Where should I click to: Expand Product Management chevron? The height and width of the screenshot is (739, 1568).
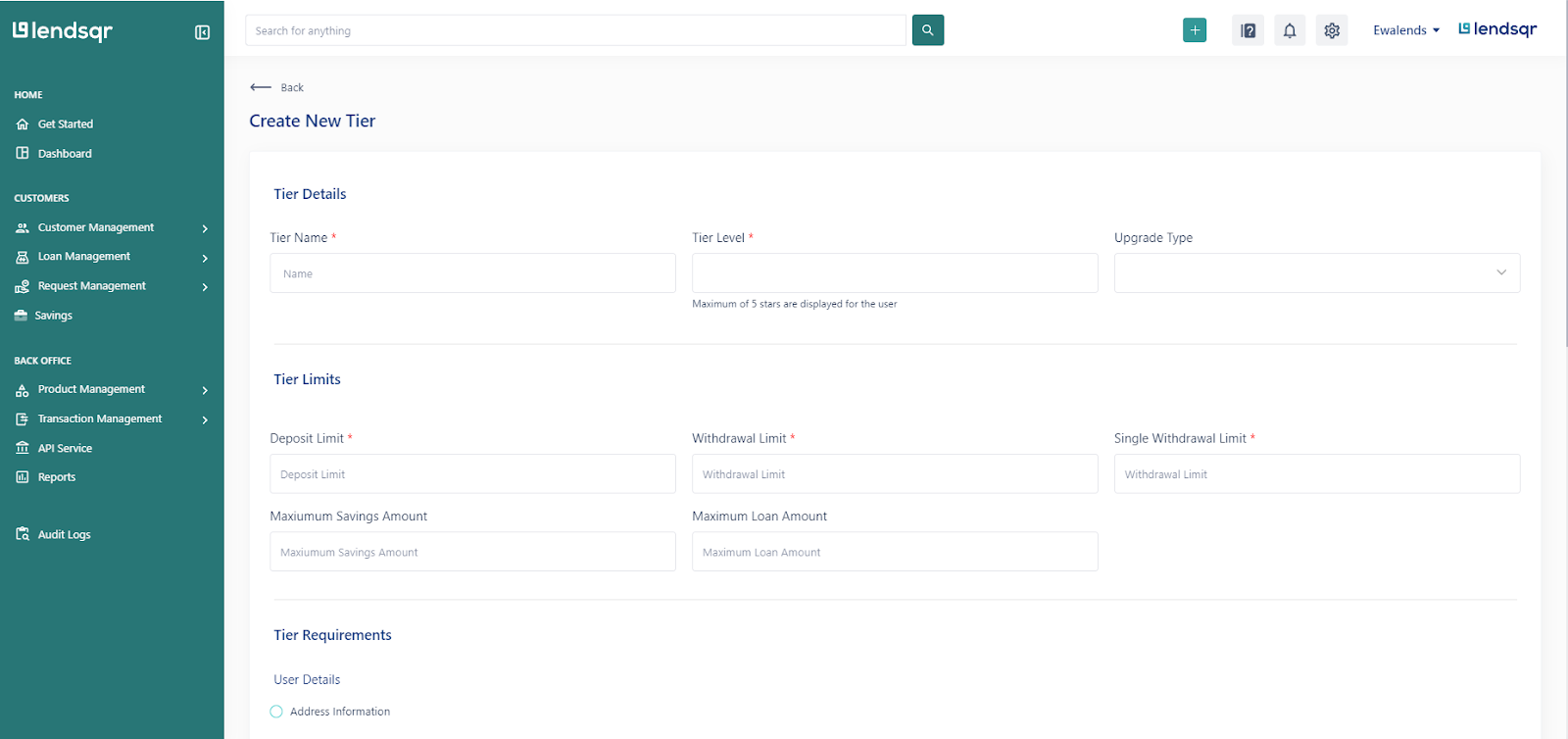205,390
